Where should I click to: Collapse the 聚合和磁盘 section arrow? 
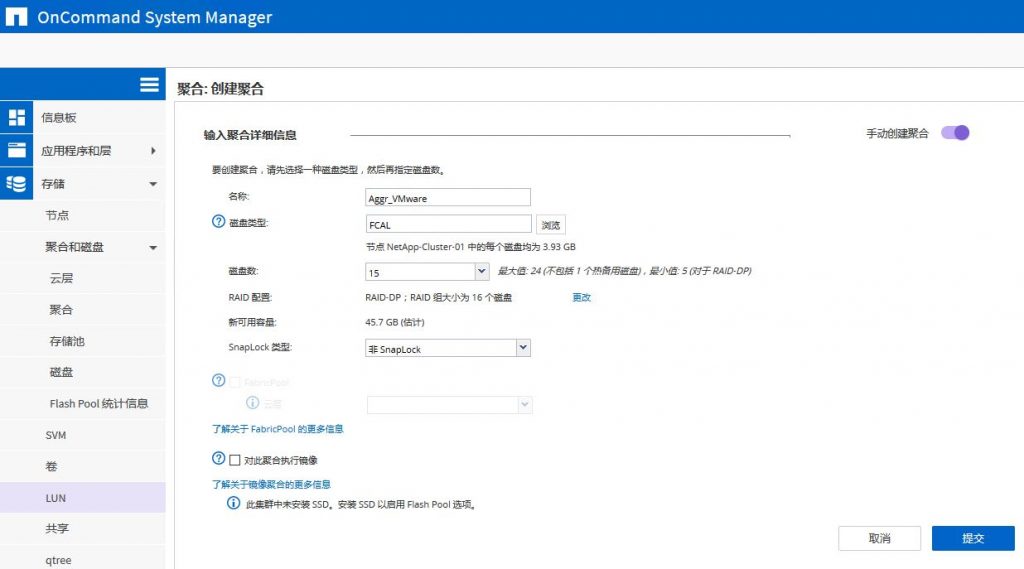click(153, 248)
